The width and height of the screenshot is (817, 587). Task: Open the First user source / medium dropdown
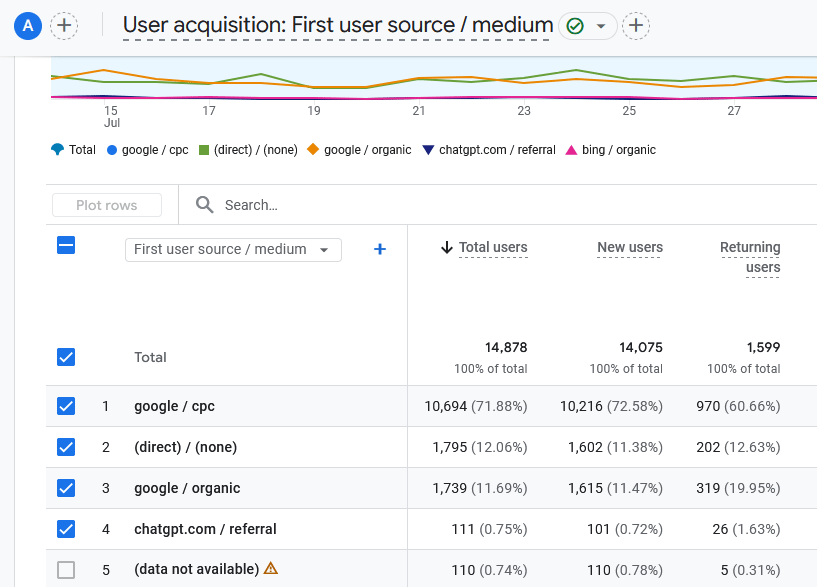point(232,249)
